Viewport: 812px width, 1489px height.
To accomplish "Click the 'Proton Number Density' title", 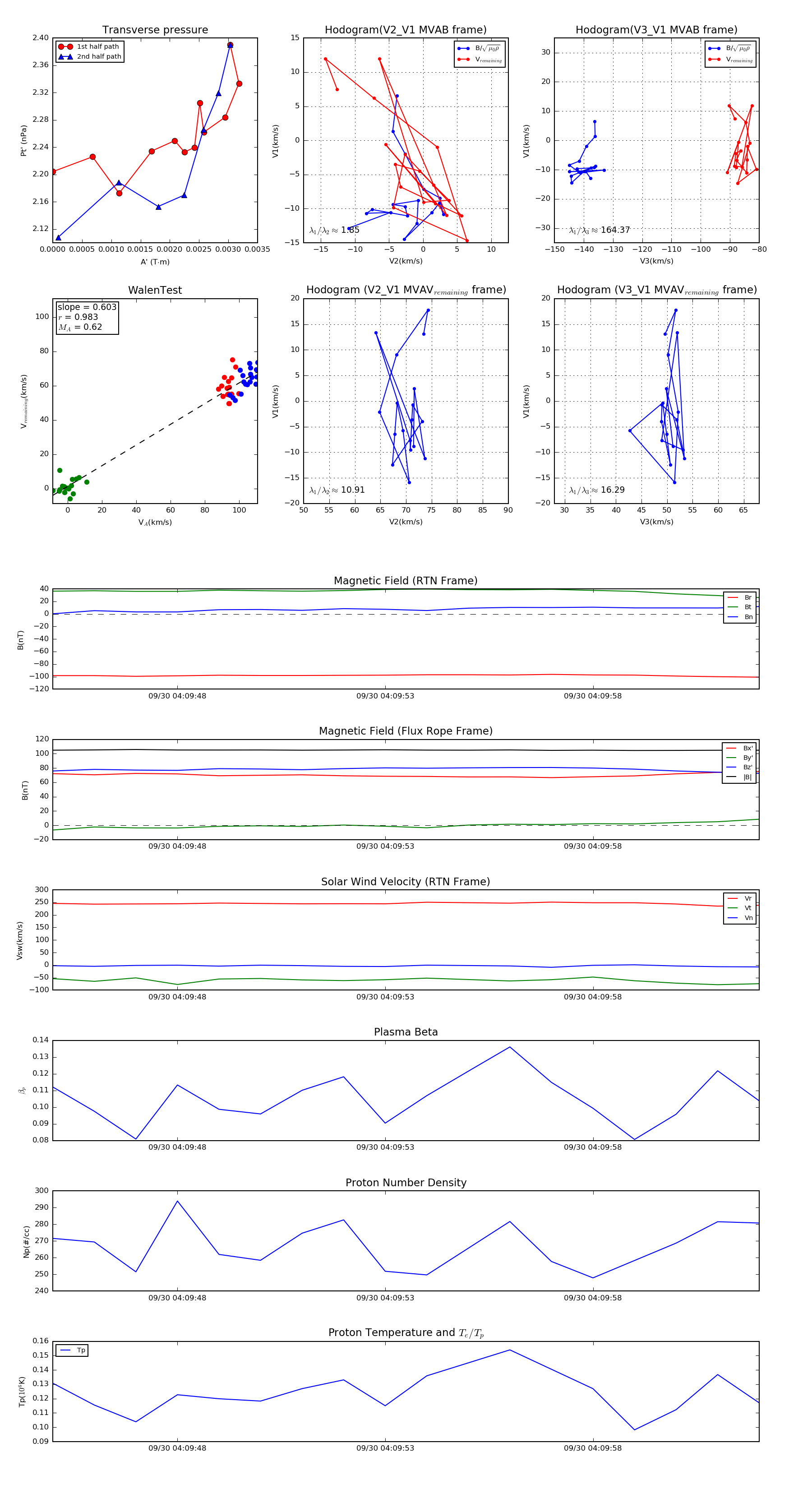I will [406, 1182].
